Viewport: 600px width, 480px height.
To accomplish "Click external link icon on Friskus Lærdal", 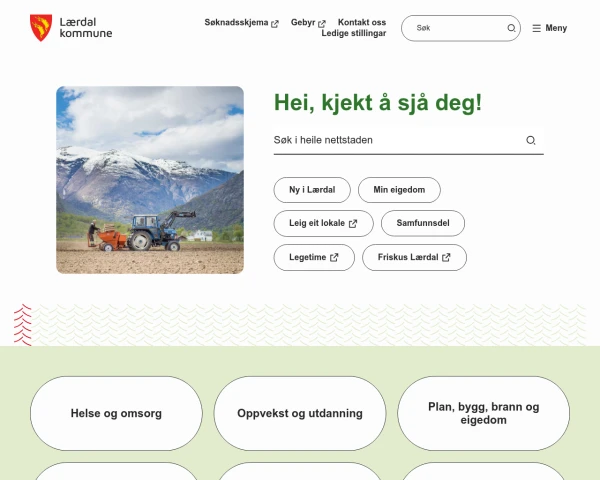I will (446, 258).
